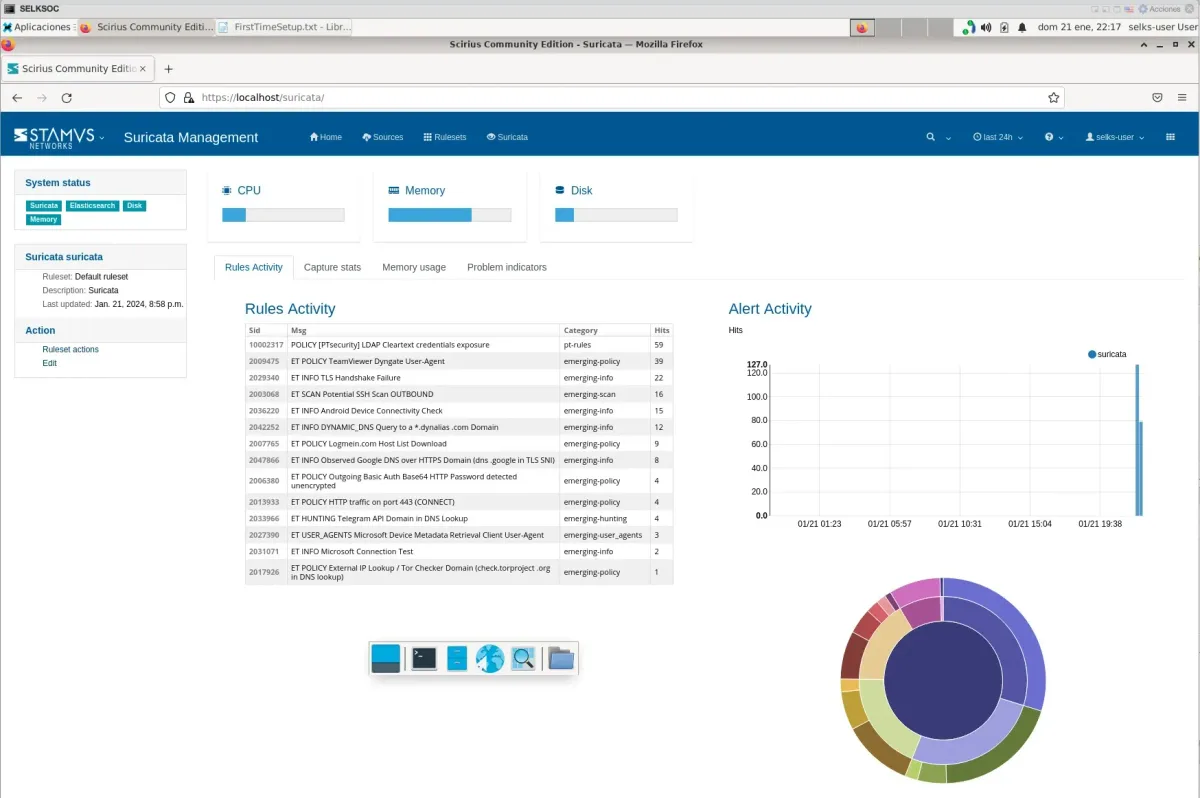
Task: Open the folder icon in the dock
Action: 561,658
